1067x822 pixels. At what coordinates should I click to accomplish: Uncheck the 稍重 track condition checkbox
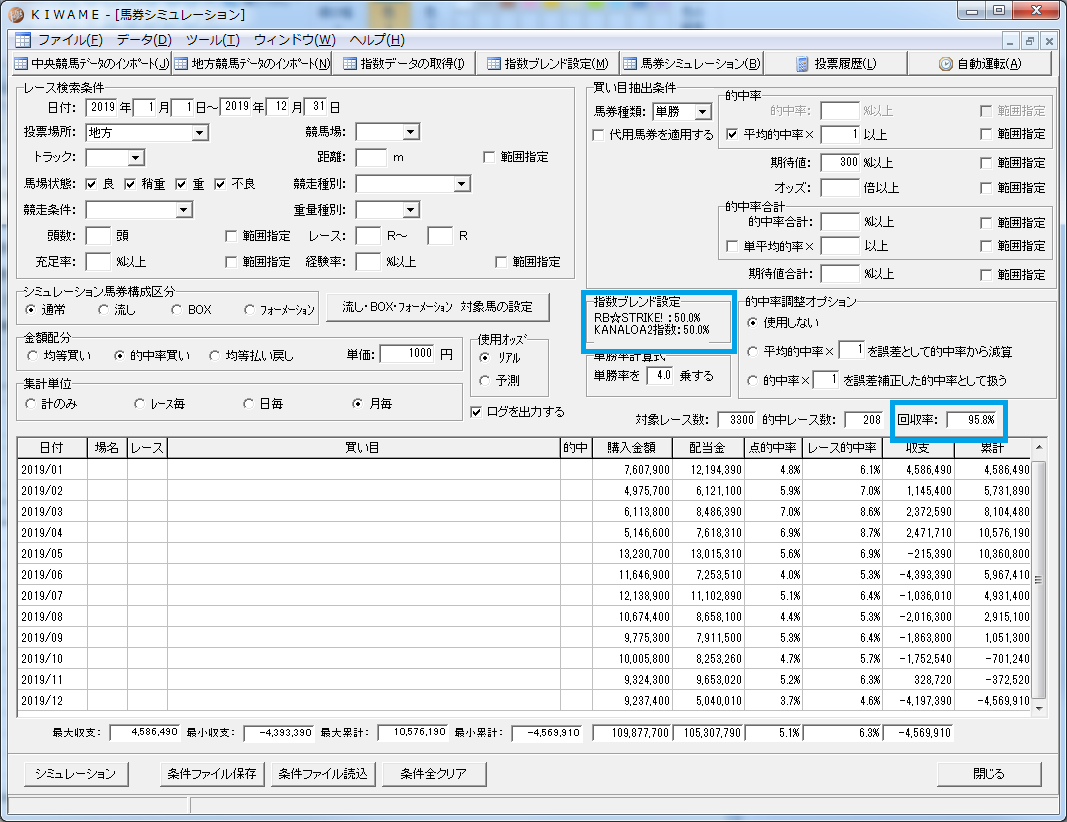pos(130,184)
